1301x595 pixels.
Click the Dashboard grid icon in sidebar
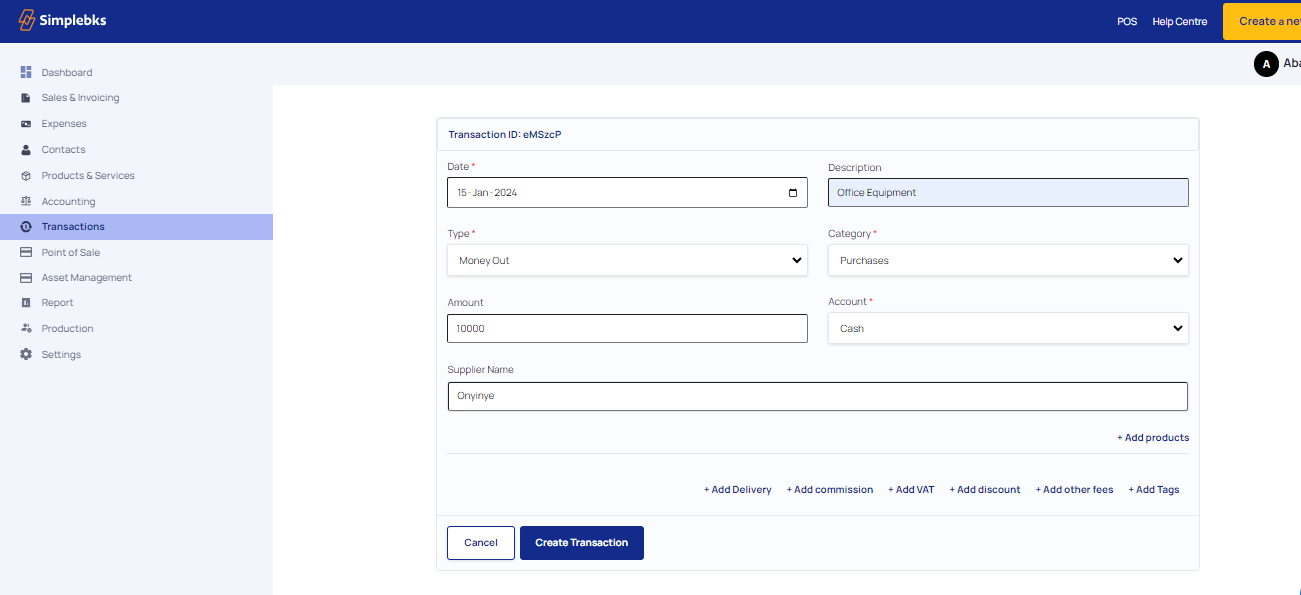pos(26,72)
